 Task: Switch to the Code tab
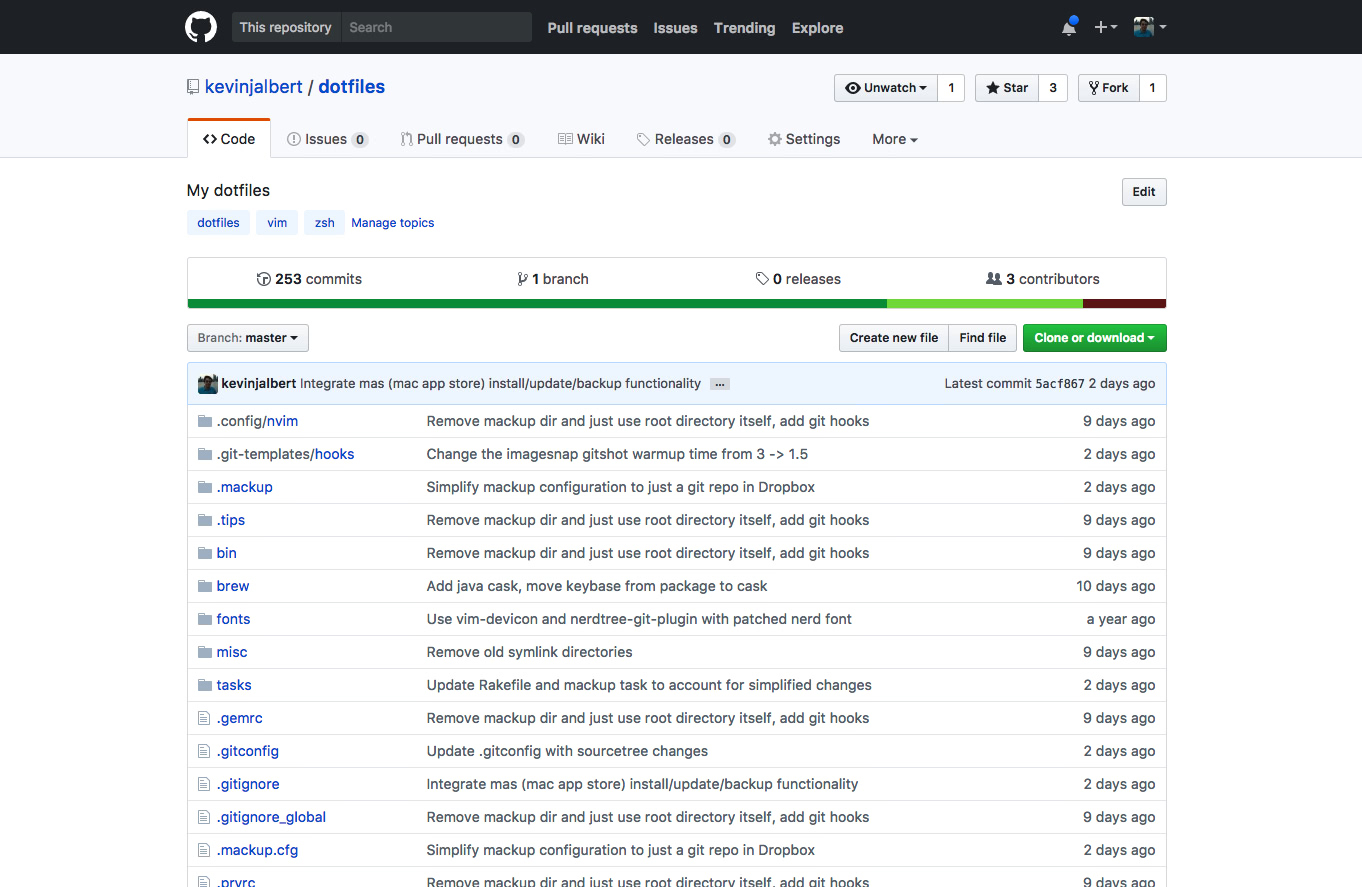(229, 139)
